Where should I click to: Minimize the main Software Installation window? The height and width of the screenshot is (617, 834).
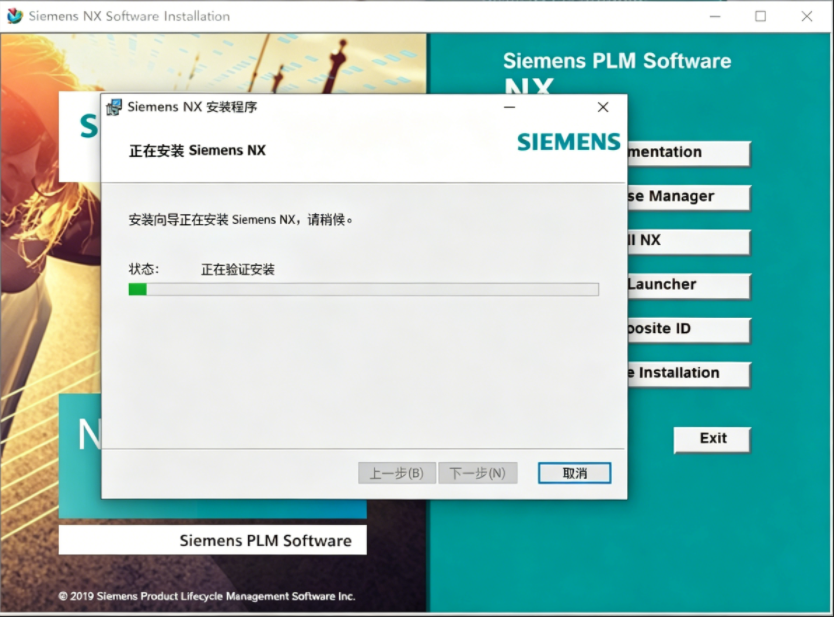714,16
